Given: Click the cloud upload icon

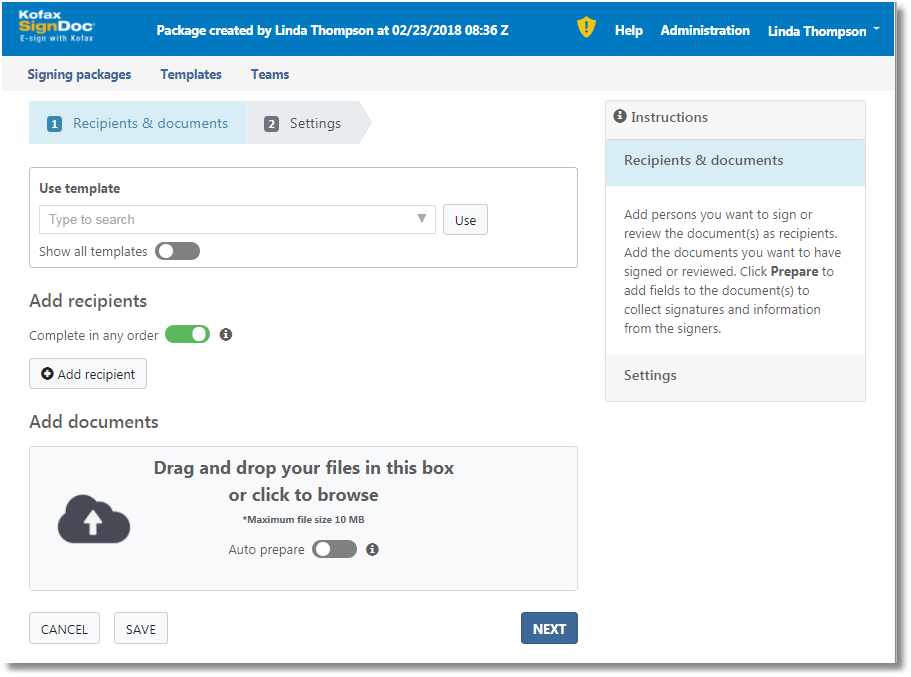Looking at the screenshot, I should click(x=94, y=520).
